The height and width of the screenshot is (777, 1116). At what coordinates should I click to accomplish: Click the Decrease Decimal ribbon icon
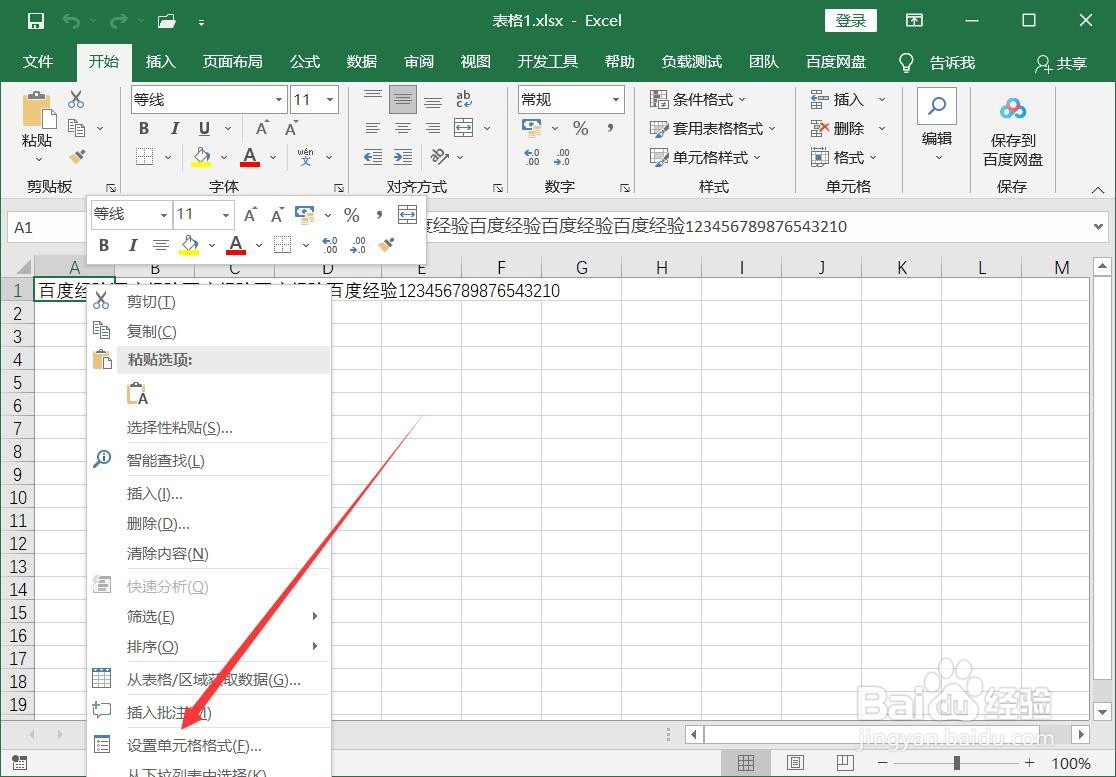(x=562, y=157)
